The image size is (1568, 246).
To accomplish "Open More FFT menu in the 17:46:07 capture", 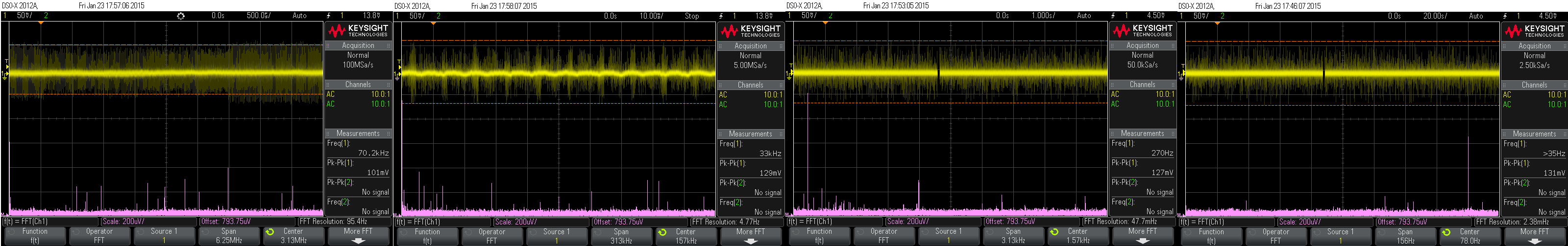I will click(x=1535, y=236).
